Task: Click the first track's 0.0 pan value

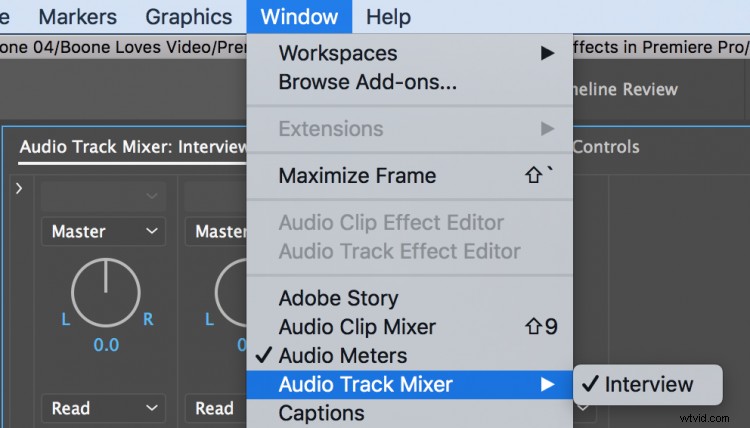Action: pyautogui.click(x=106, y=345)
